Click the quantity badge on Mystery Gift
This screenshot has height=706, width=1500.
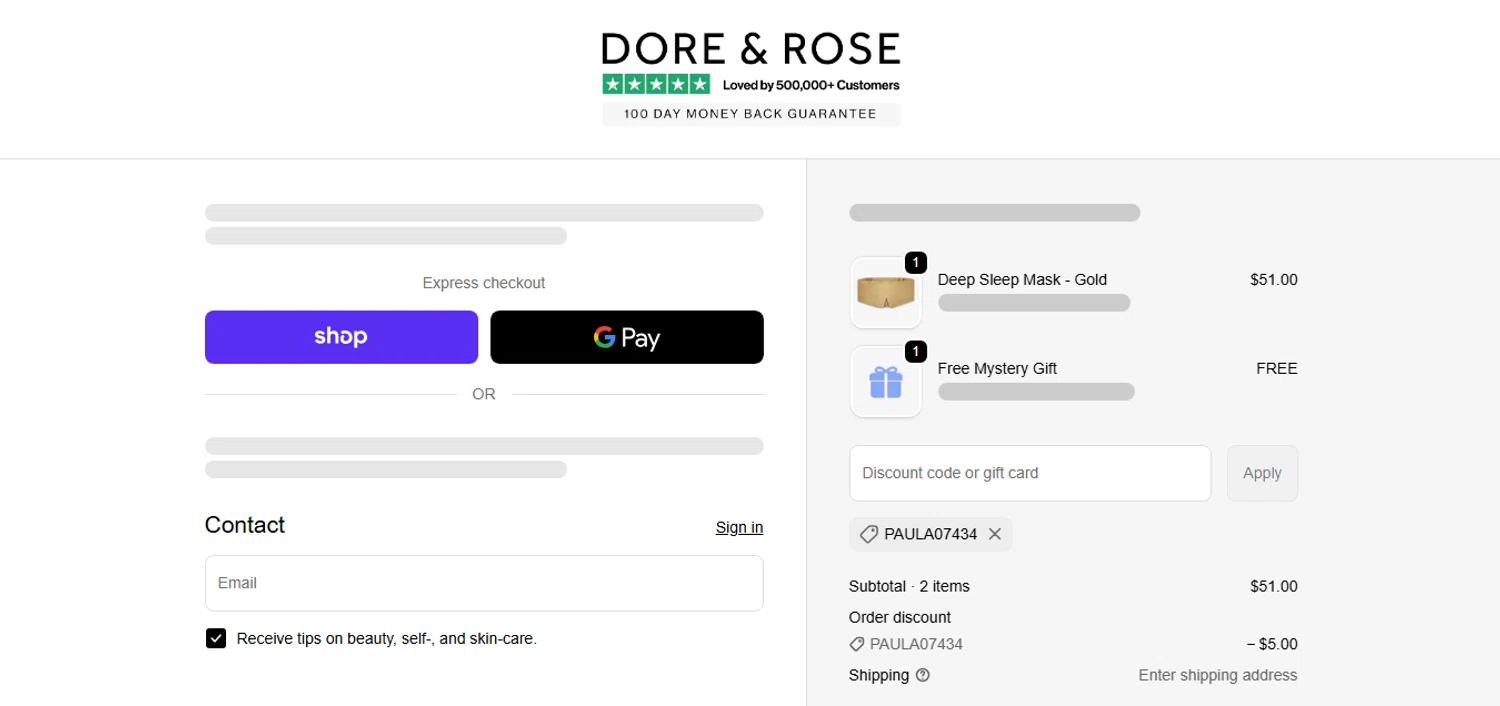915,351
